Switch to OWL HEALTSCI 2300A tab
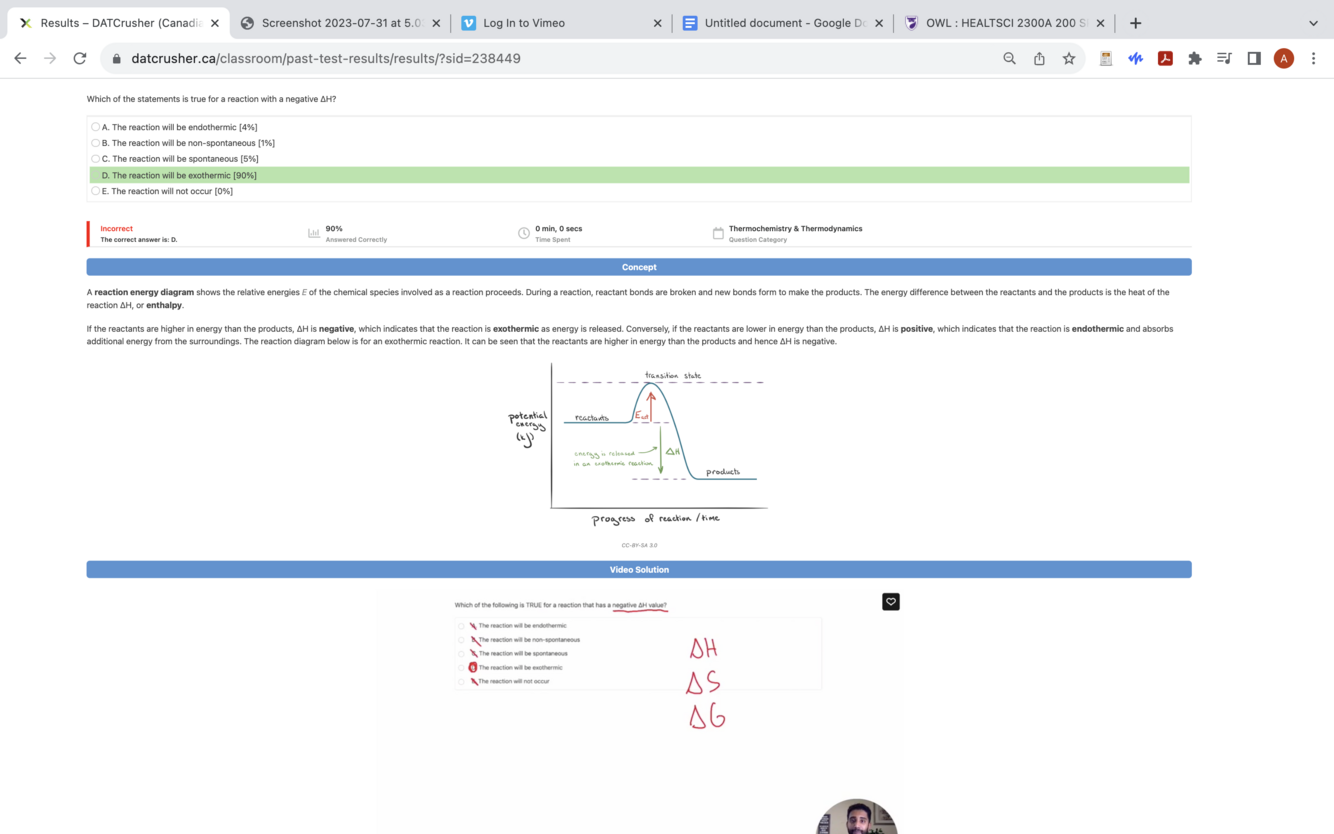The image size is (1334, 834). [x=1003, y=23]
